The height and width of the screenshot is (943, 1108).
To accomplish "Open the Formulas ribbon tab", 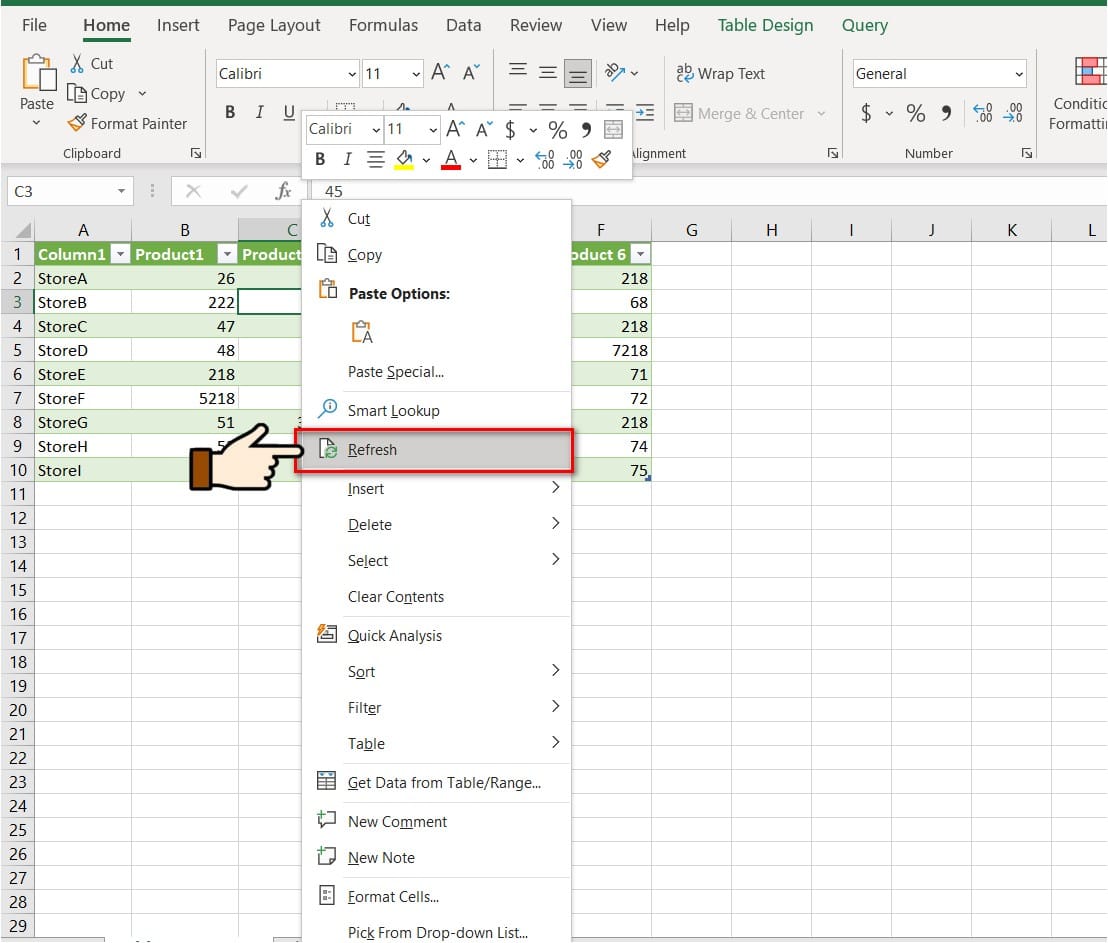I will pyautogui.click(x=383, y=25).
